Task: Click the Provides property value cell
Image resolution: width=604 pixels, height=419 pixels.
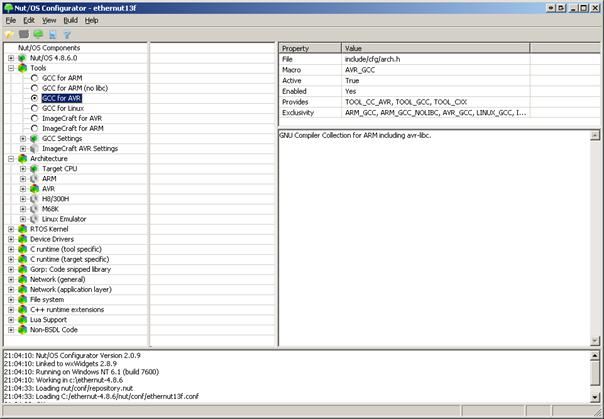Action: point(436,102)
